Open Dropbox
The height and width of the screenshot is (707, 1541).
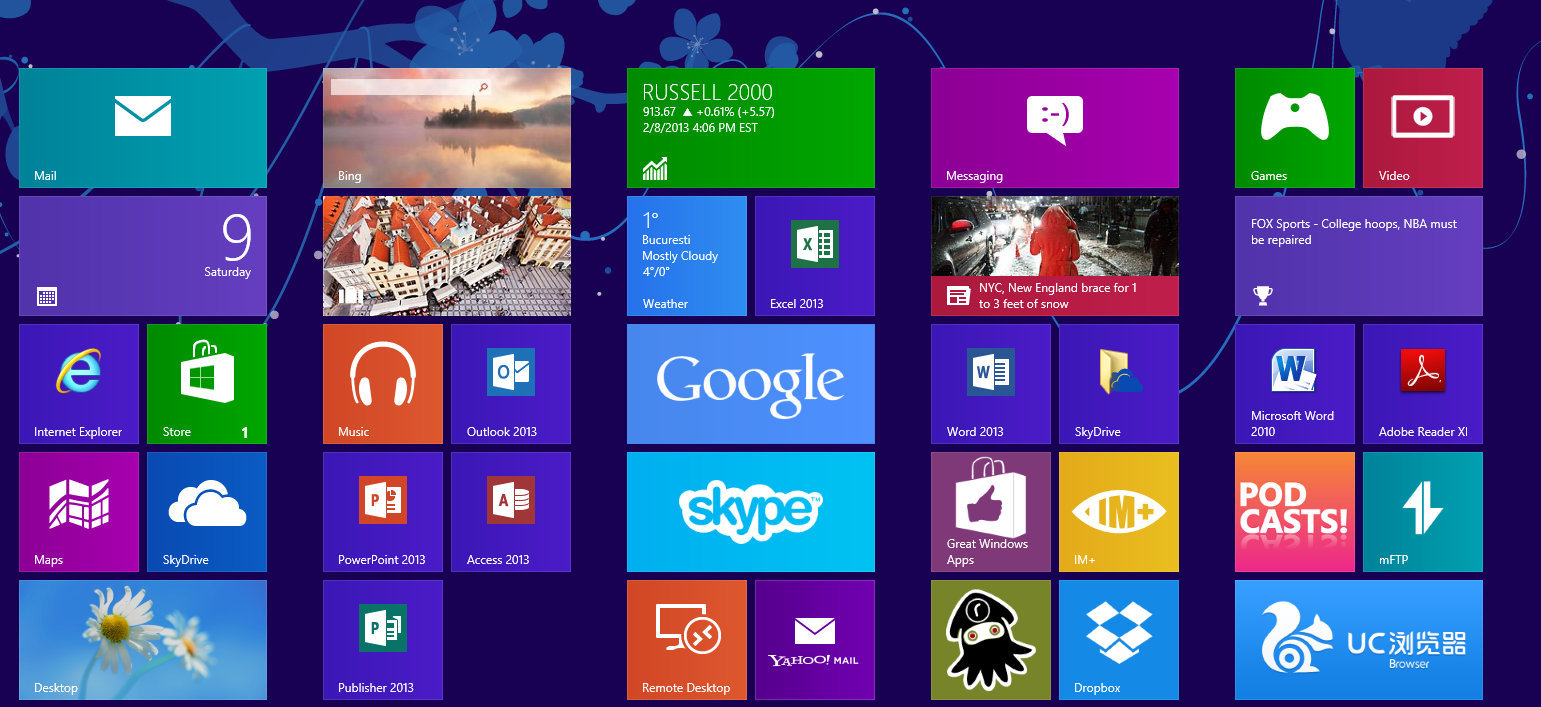click(x=1118, y=639)
